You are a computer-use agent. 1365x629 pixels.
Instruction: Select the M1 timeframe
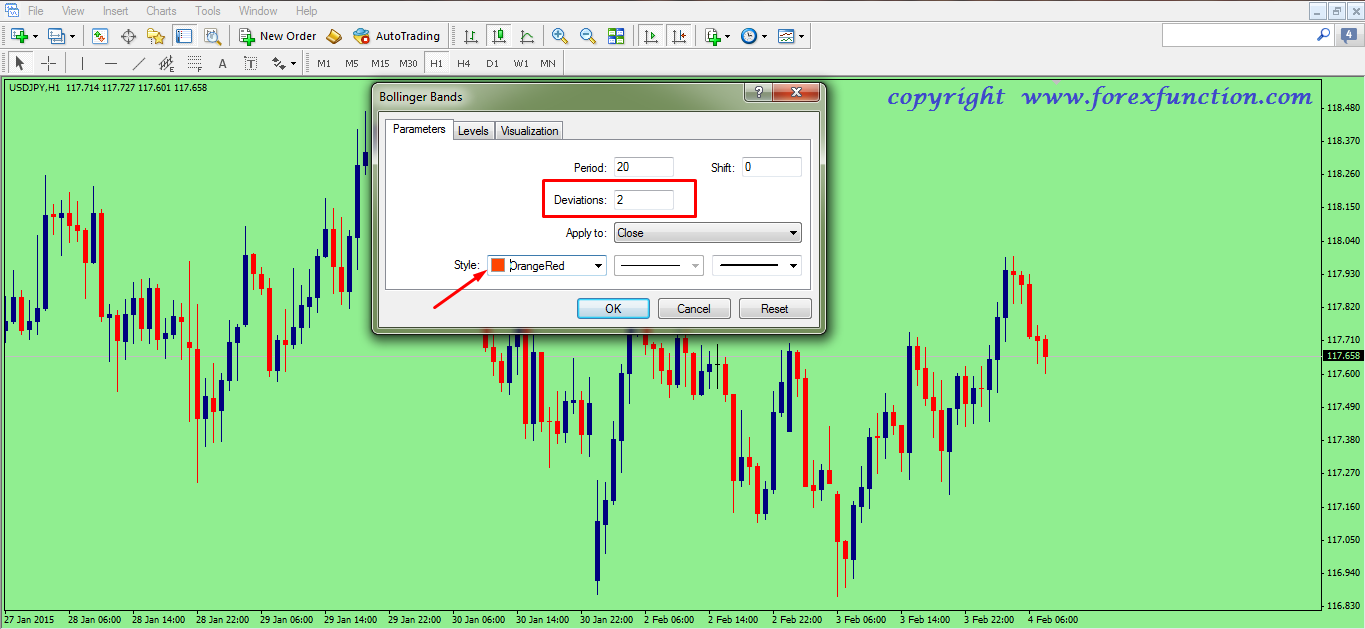pos(324,63)
